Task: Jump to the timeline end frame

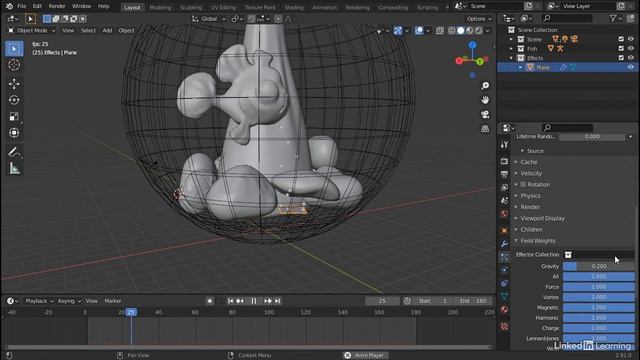Action: (277, 301)
